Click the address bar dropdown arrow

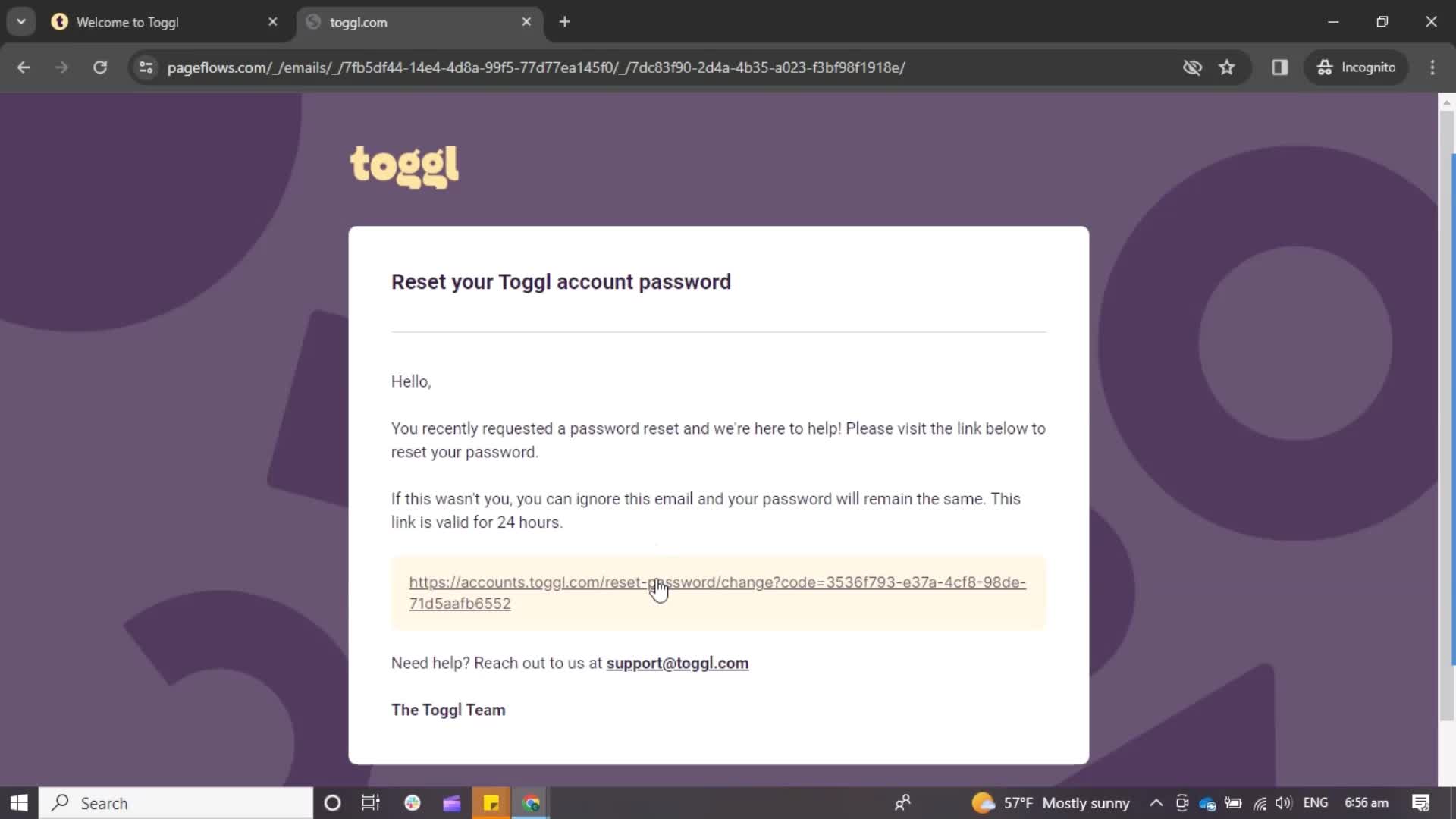20,22
